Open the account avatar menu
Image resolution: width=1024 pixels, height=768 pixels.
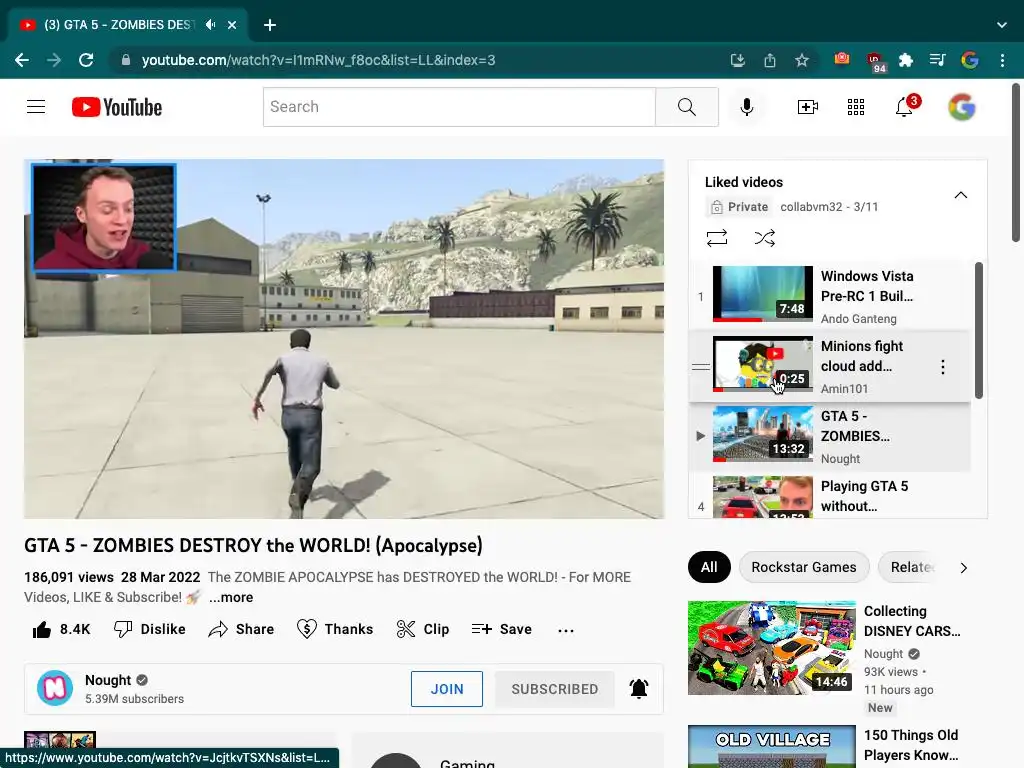(x=962, y=107)
